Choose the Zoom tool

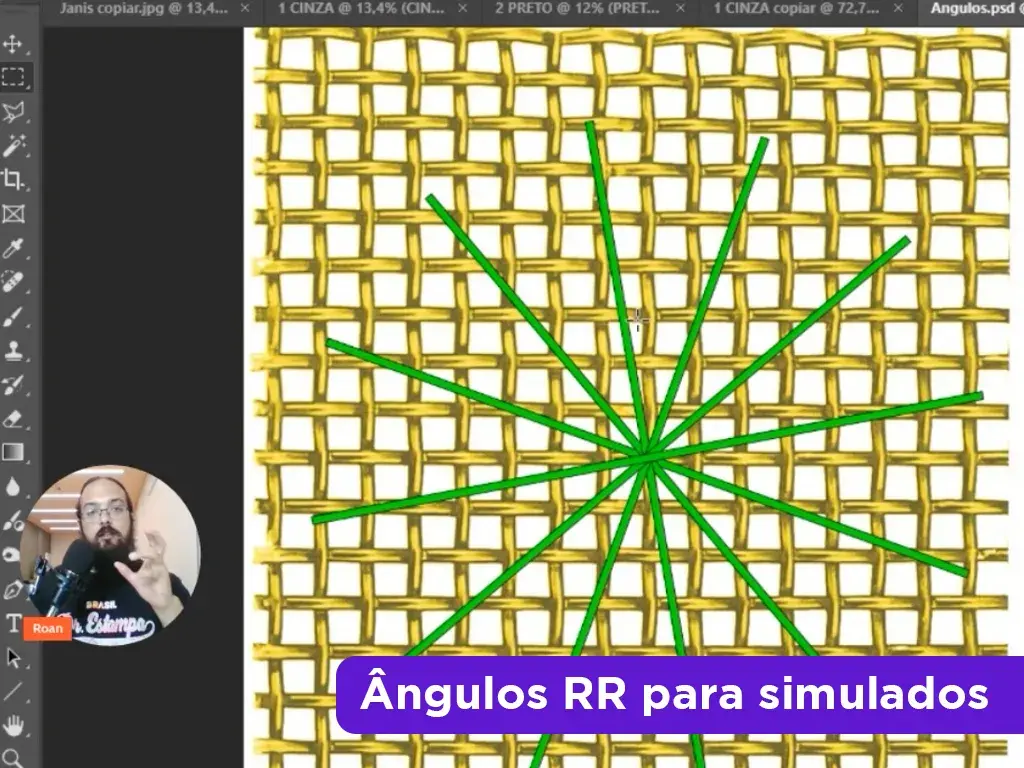[13, 758]
